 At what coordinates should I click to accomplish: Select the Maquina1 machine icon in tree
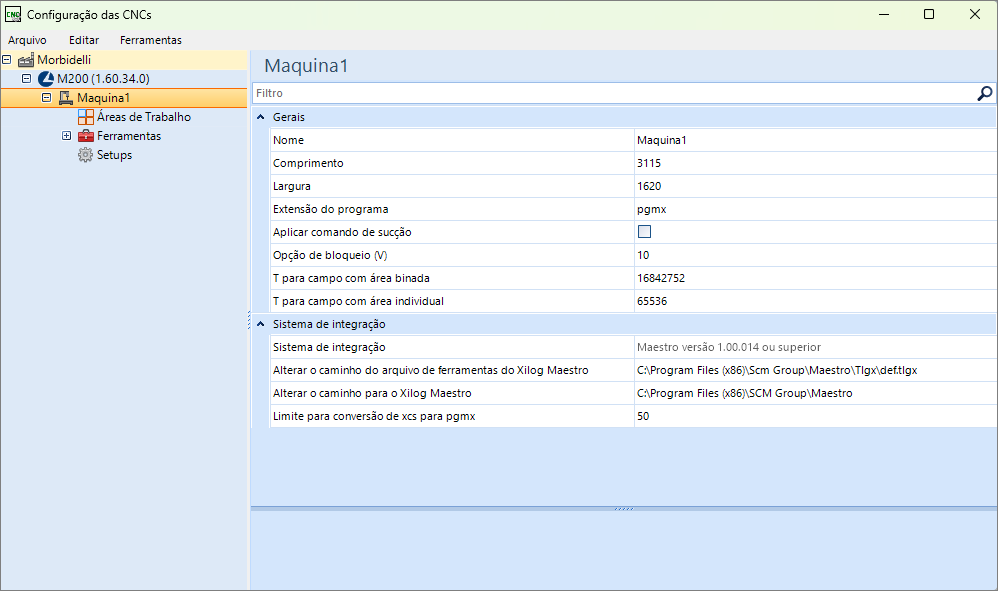pyautogui.click(x=66, y=98)
